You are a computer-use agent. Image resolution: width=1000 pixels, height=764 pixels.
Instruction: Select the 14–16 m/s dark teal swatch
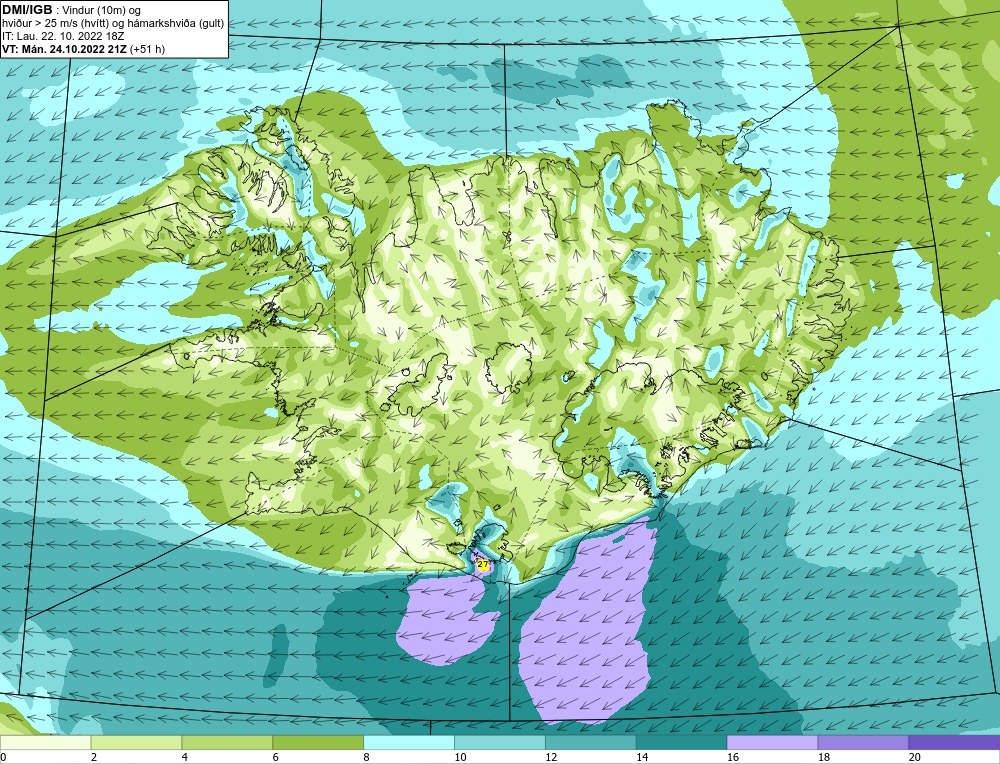[681, 743]
